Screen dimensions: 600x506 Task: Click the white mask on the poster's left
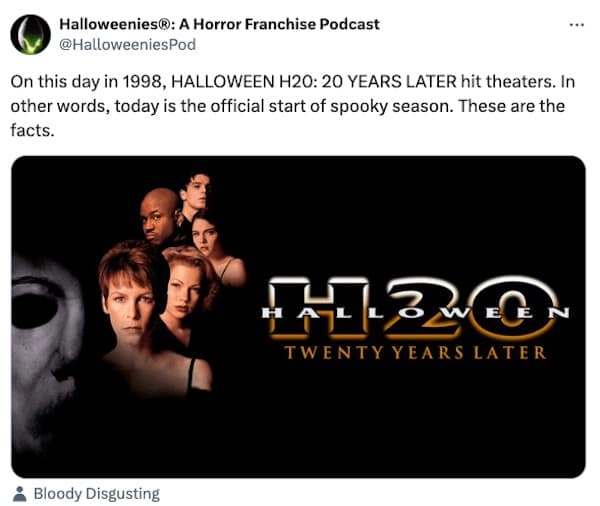point(46,352)
